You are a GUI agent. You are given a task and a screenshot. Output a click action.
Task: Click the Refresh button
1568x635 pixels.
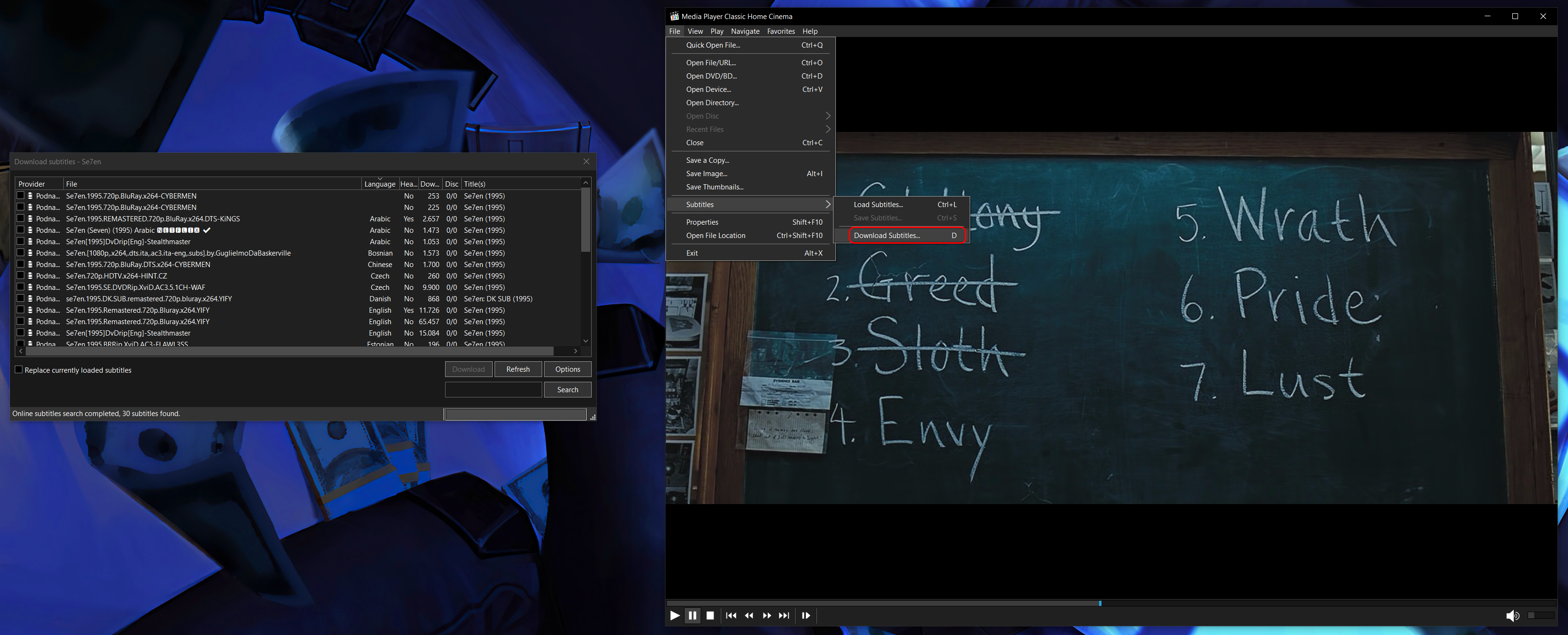click(x=518, y=369)
